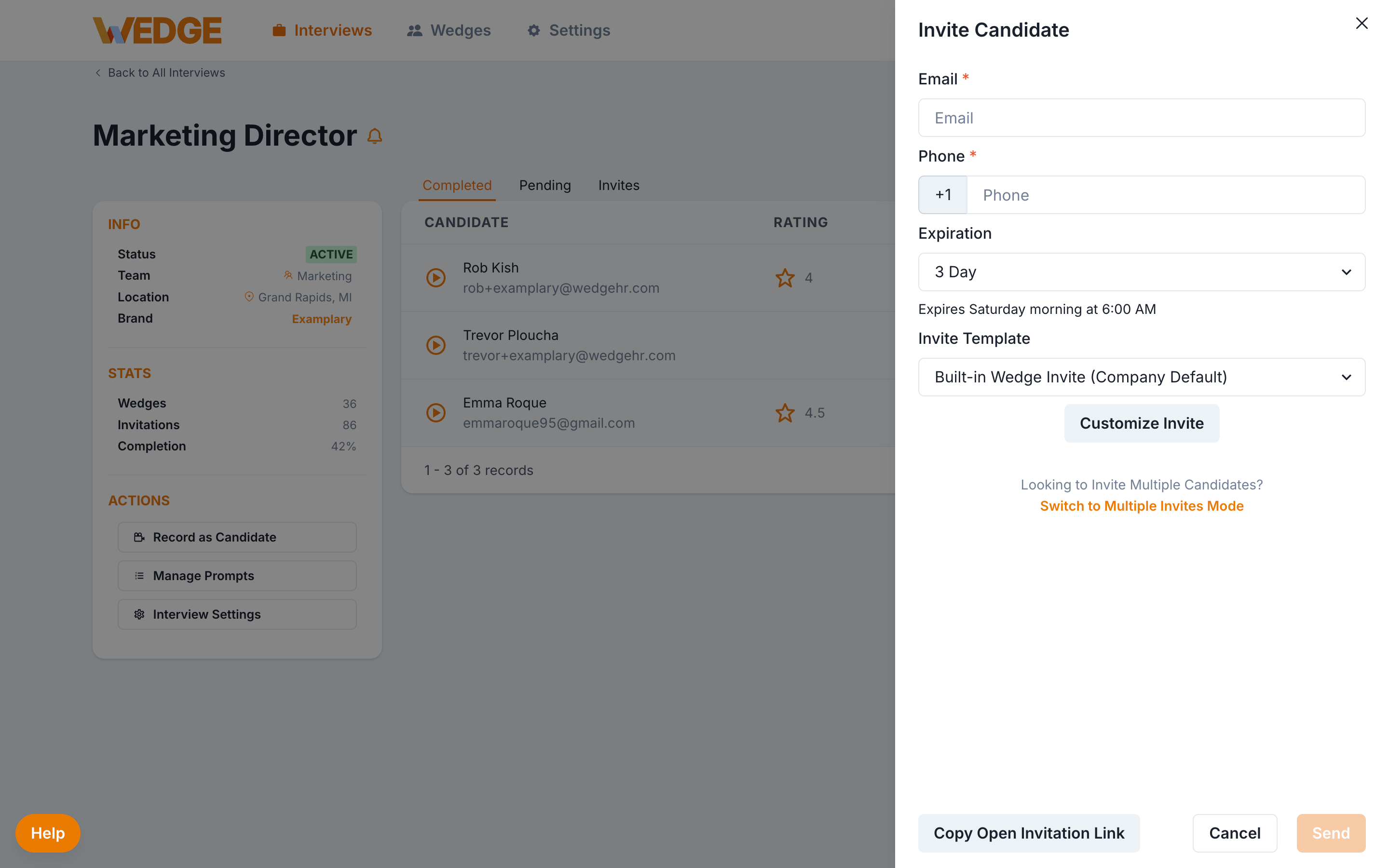Click Emma Roque's star rating icon

pyautogui.click(x=784, y=412)
